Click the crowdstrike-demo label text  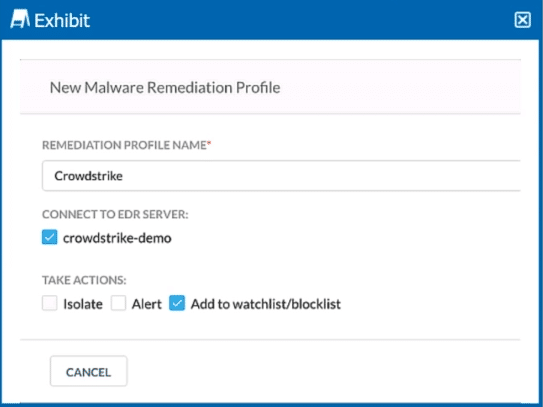click(117, 238)
